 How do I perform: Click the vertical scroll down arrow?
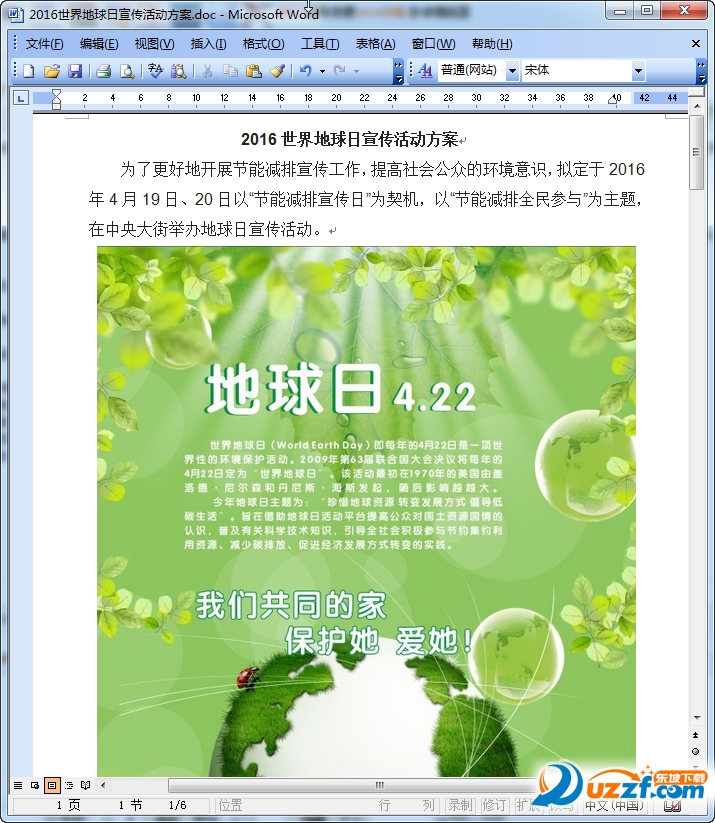click(x=697, y=718)
